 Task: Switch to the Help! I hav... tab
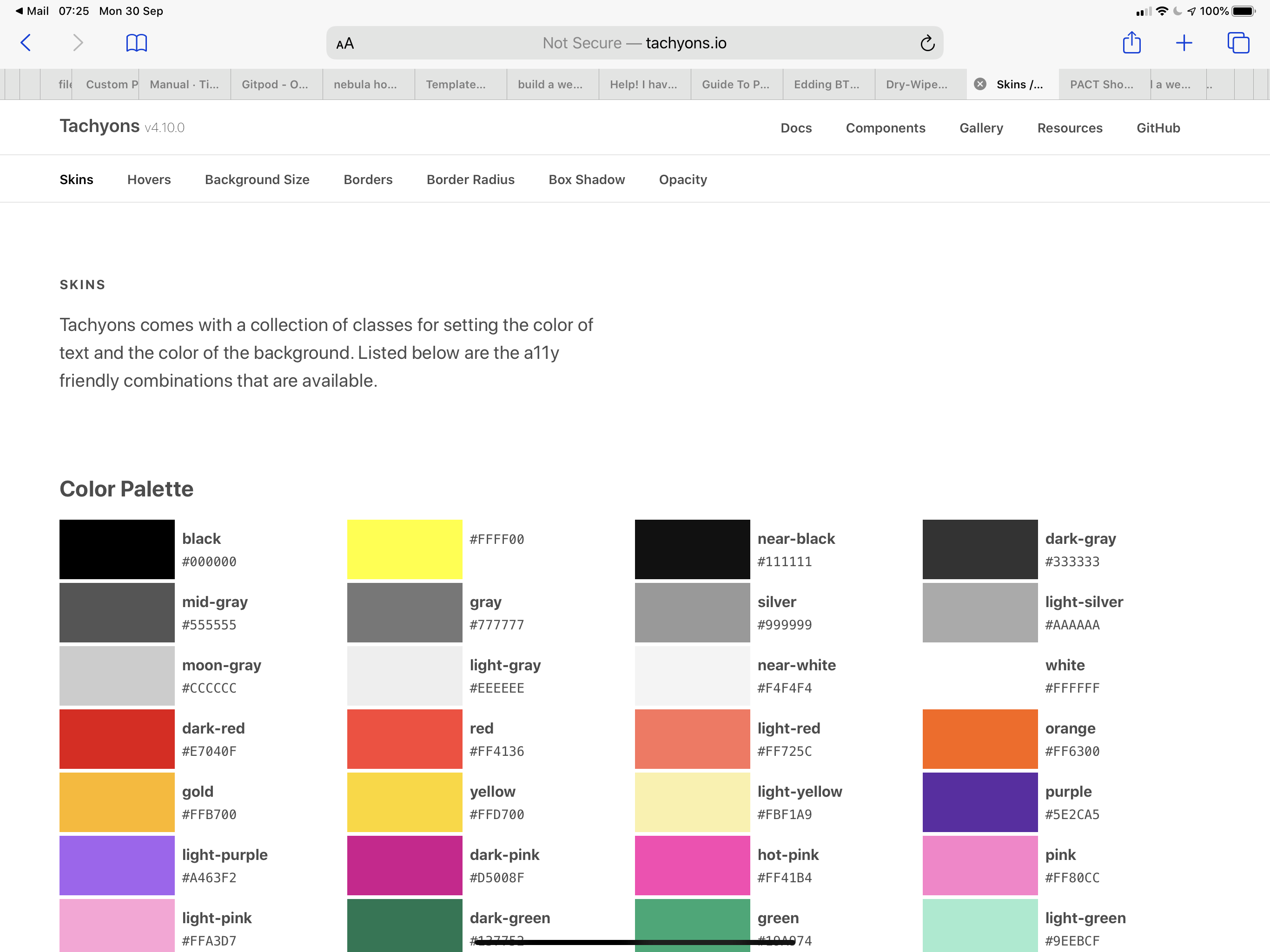tap(645, 85)
